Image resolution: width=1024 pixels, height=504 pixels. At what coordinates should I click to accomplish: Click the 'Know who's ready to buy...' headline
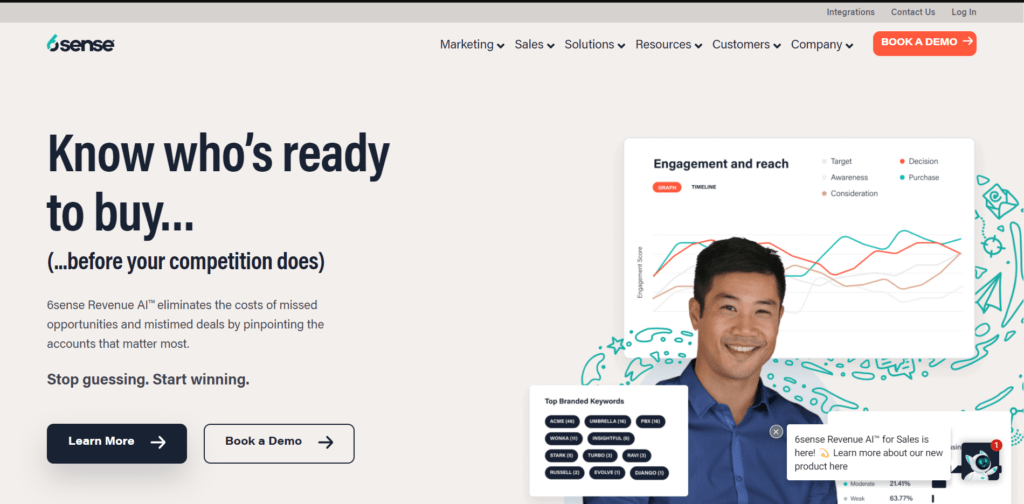[218, 184]
